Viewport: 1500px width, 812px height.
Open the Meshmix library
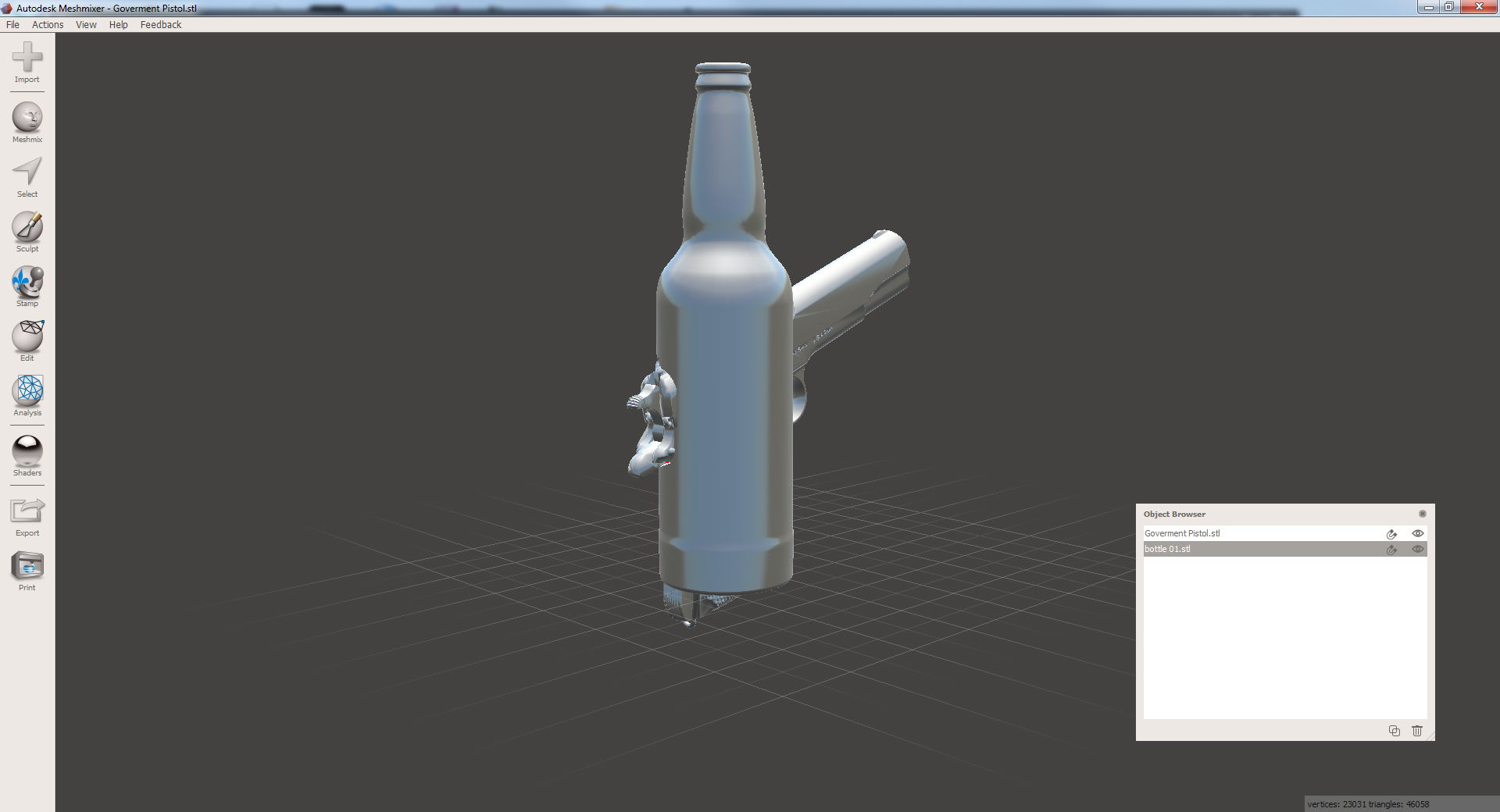(27, 123)
